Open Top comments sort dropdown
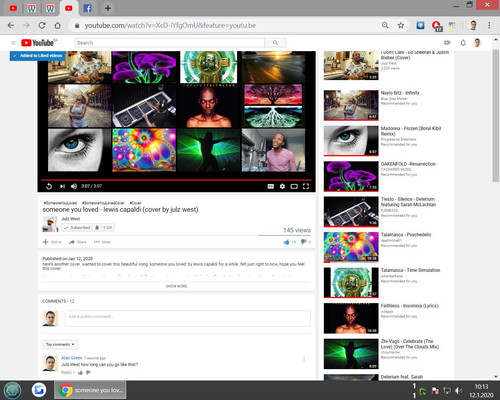This screenshot has height=400, width=500. (60, 344)
